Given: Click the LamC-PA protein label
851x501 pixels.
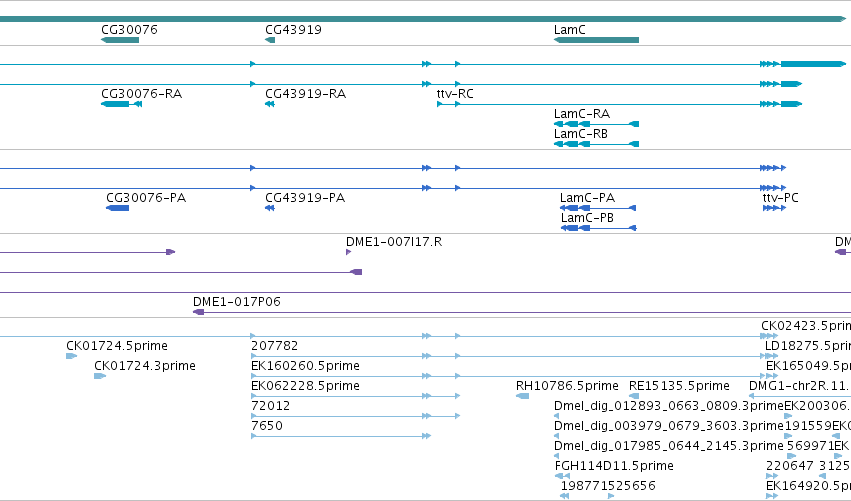Looking at the screenshot, I should click(587, 198).
